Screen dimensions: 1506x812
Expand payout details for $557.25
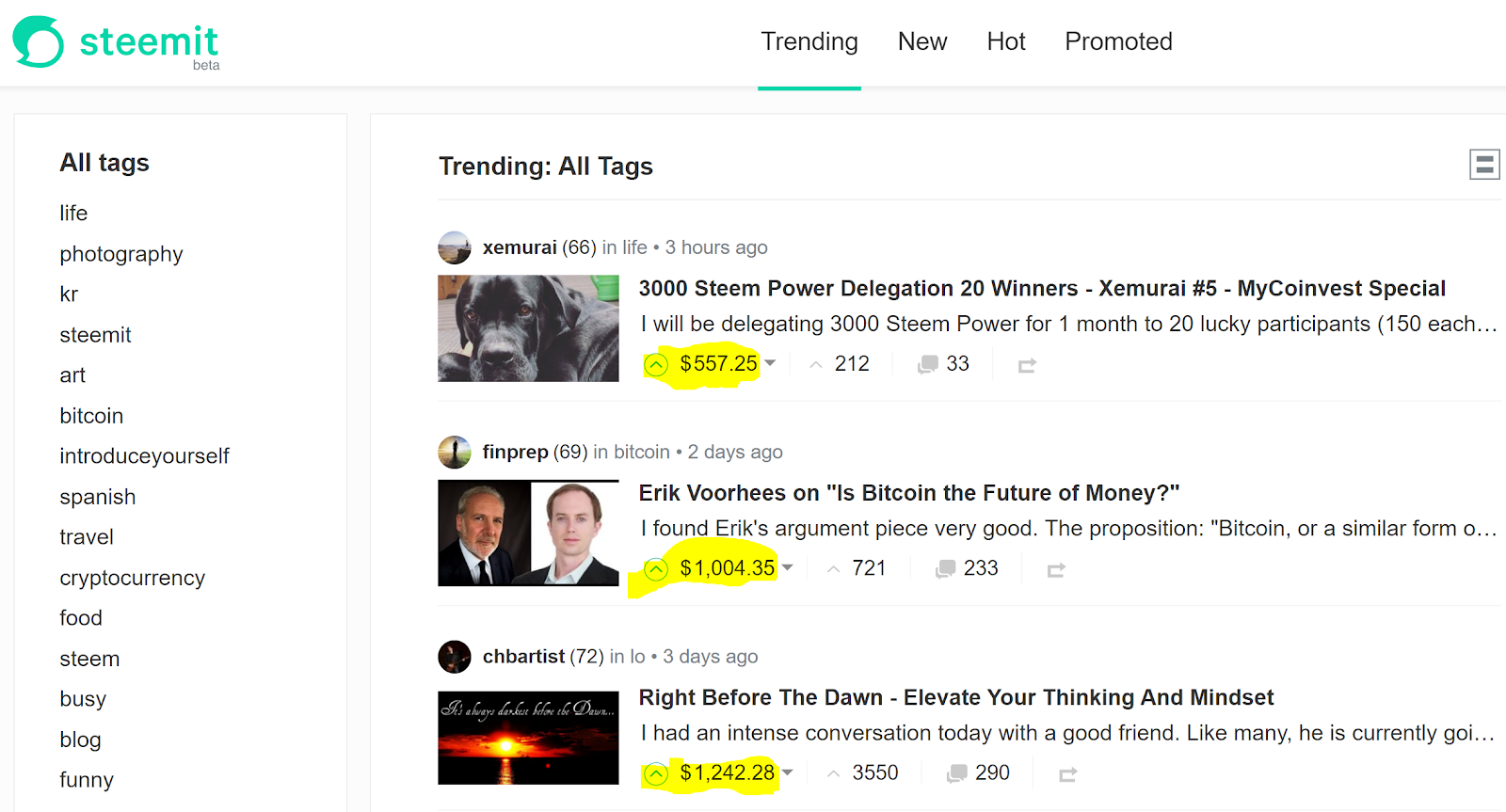coord(770,363)
